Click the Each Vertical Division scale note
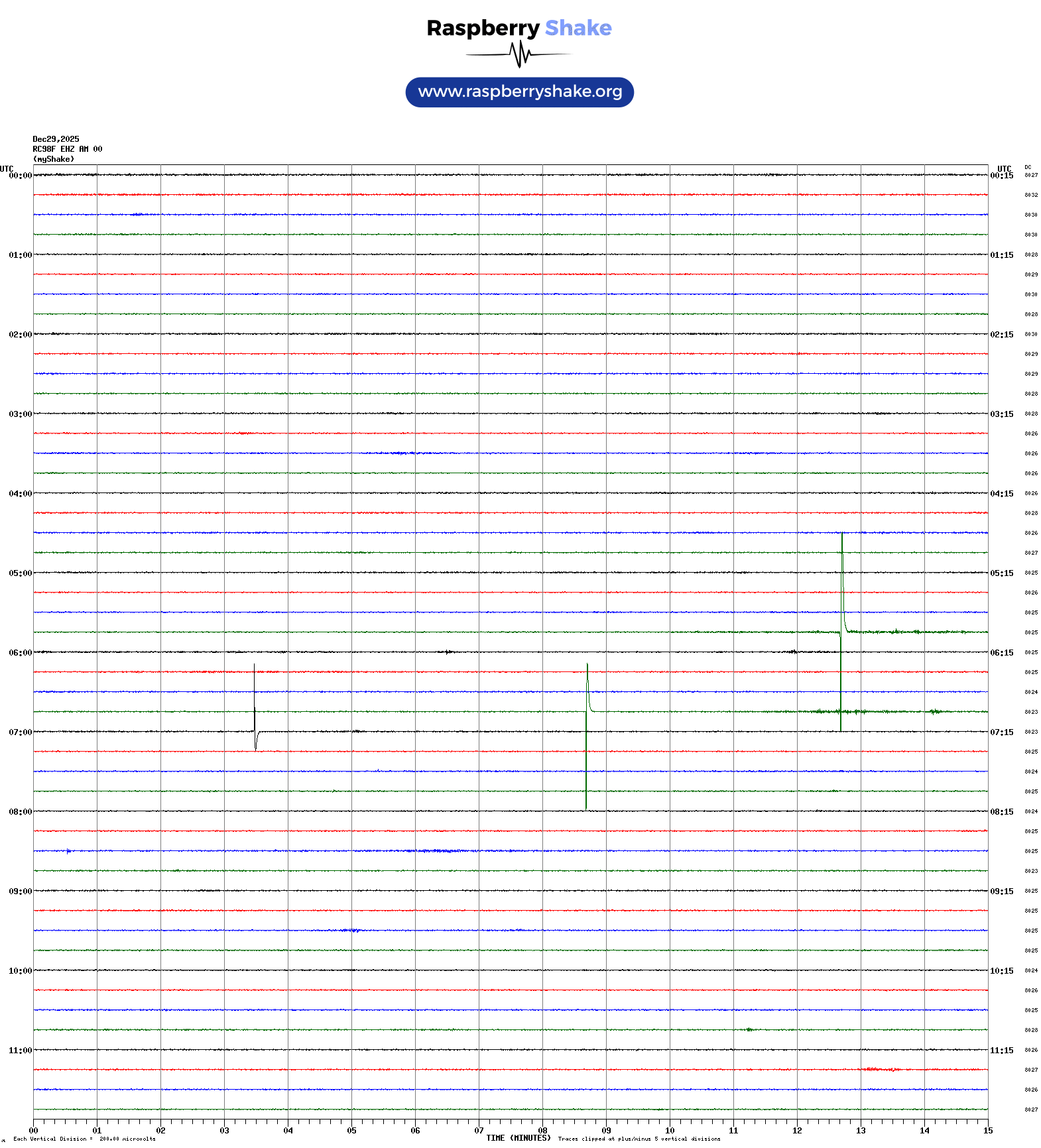Screen dimensions: 1041x1148 pos(84,1139)
